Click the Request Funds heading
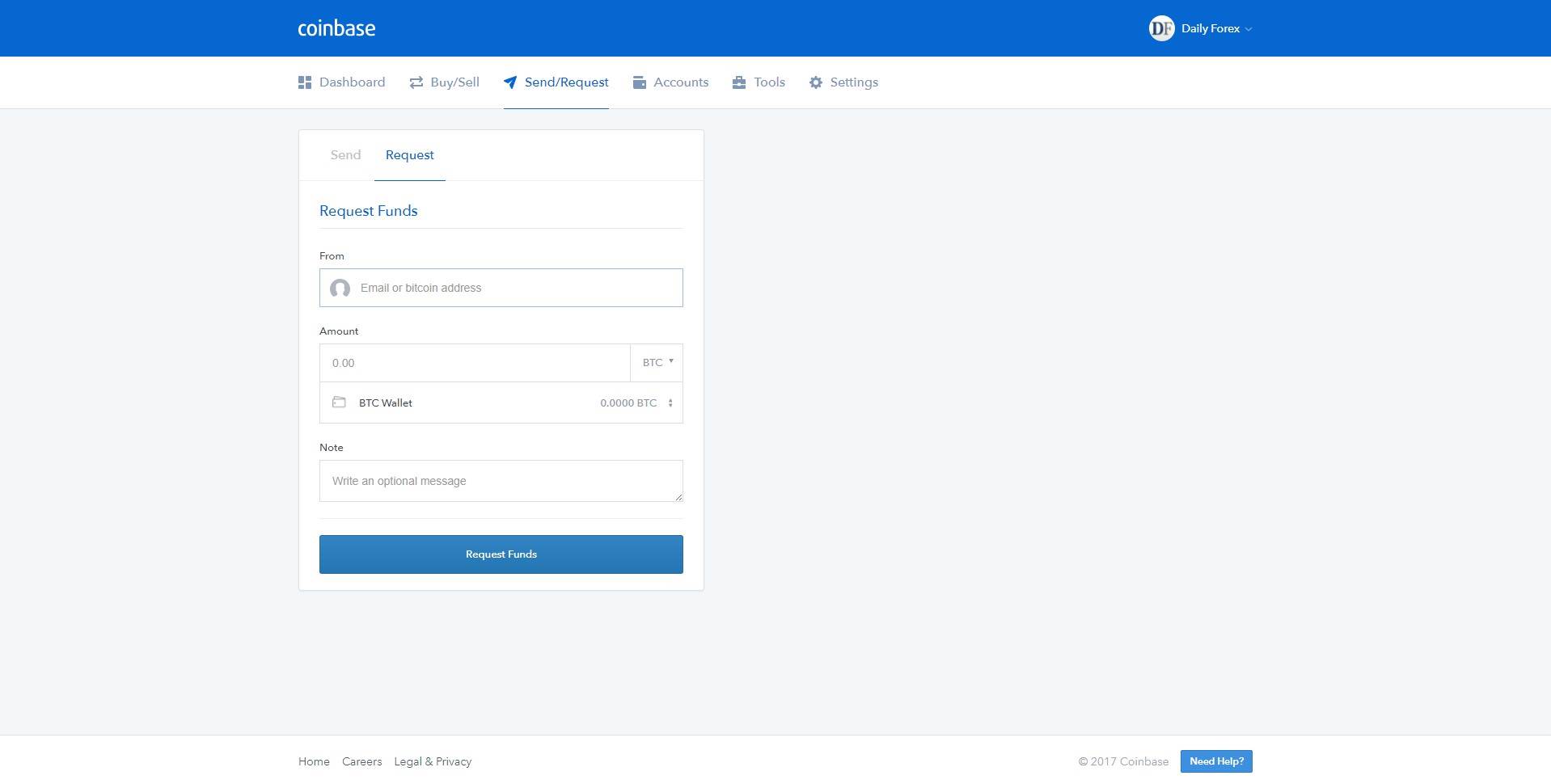 (x=369, y=211)
